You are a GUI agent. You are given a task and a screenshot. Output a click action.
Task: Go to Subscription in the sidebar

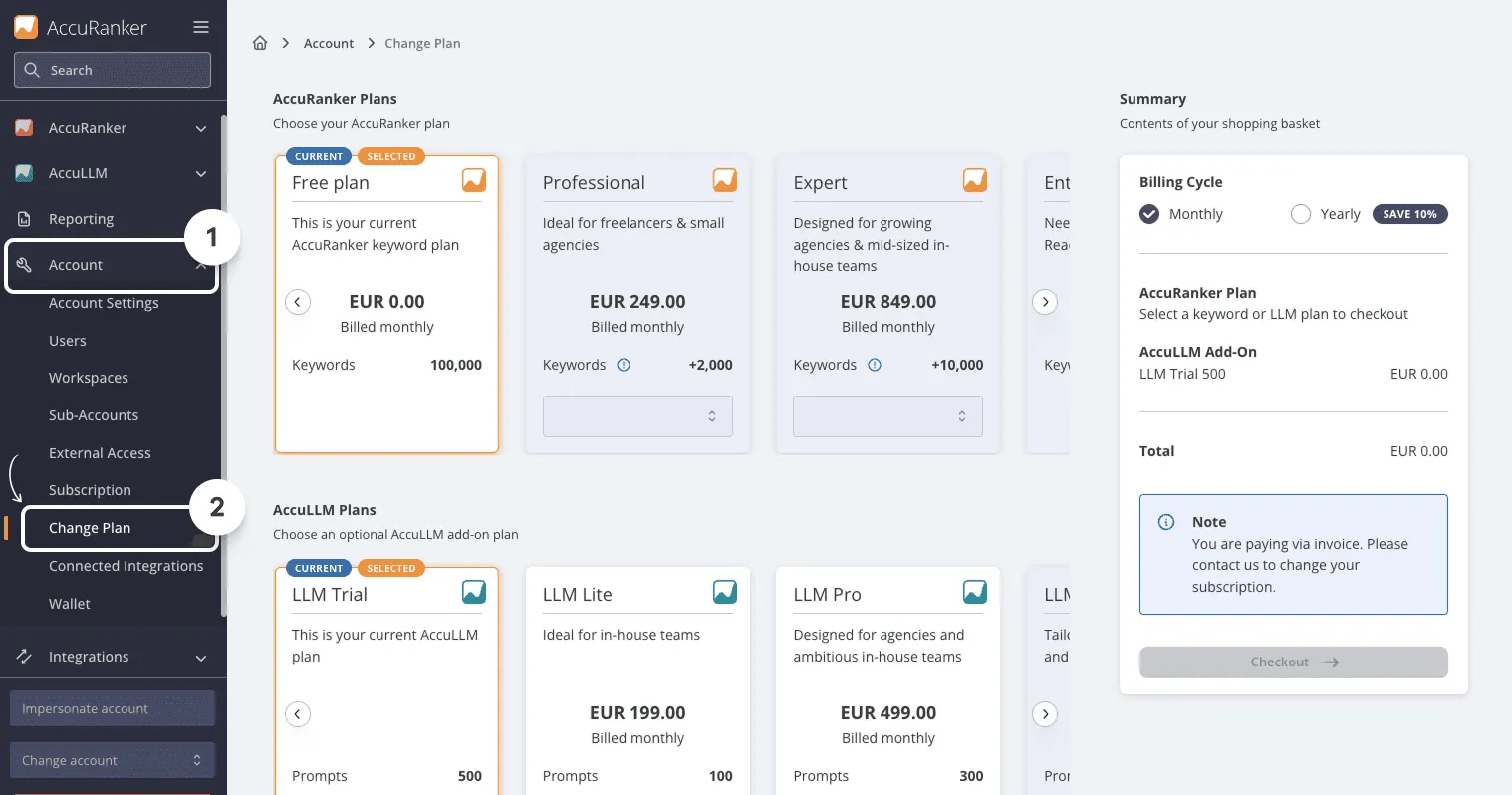point(90,490)
